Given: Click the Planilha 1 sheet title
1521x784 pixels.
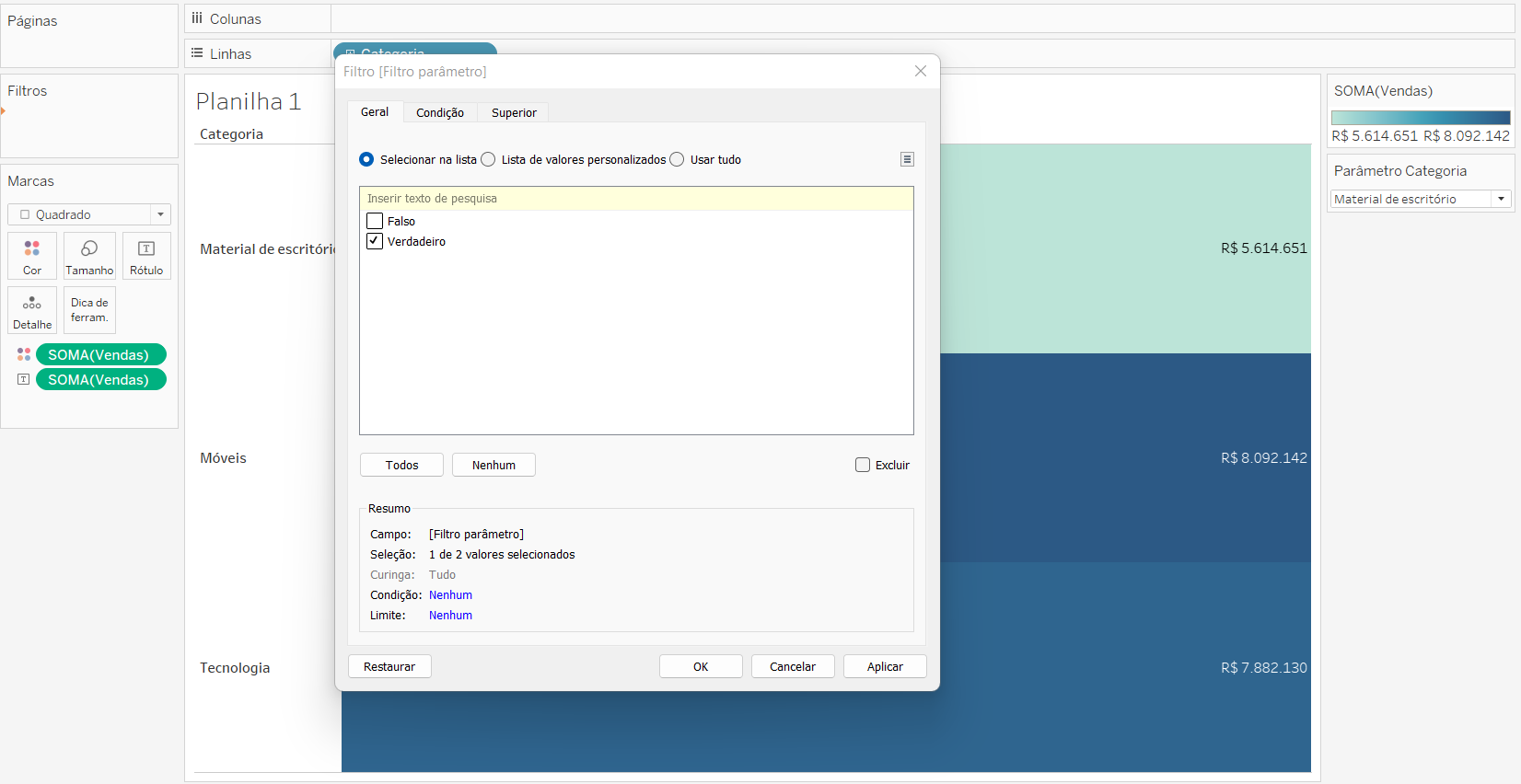Looking at the screenshot, I should tap(249, 101).
